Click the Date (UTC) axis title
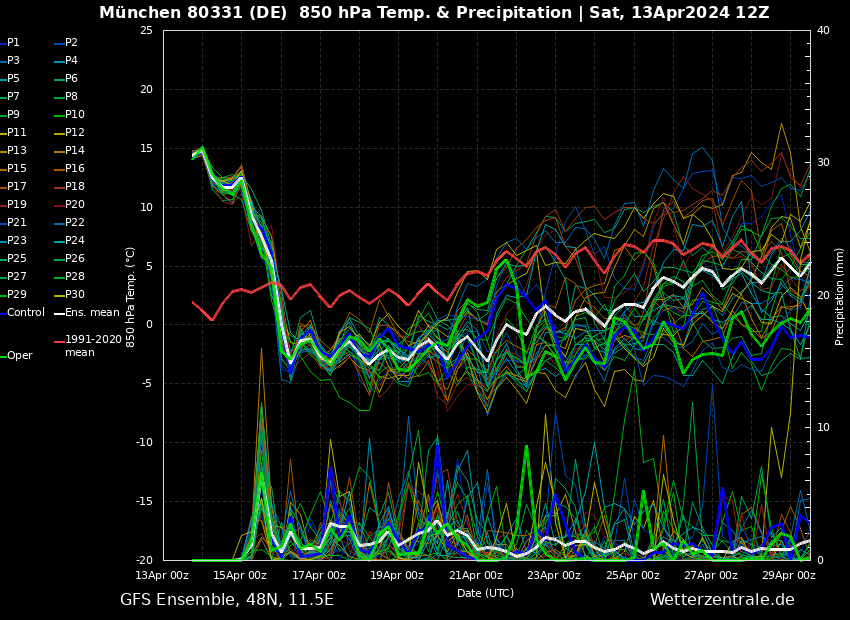The width and height of the screenshot is (850, 620). [485, 593]
